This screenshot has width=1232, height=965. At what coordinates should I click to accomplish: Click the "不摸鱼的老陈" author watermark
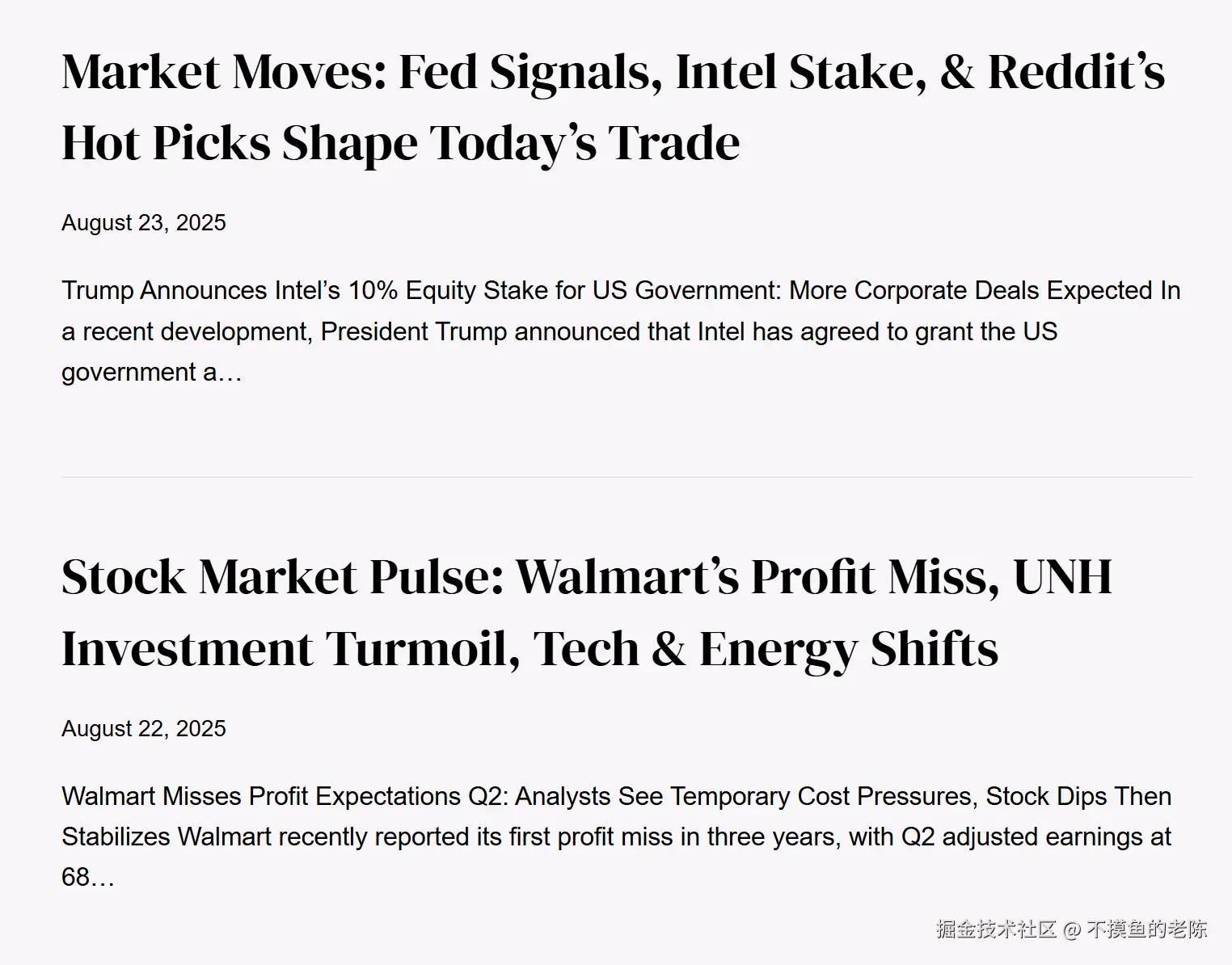[1146, 929]
